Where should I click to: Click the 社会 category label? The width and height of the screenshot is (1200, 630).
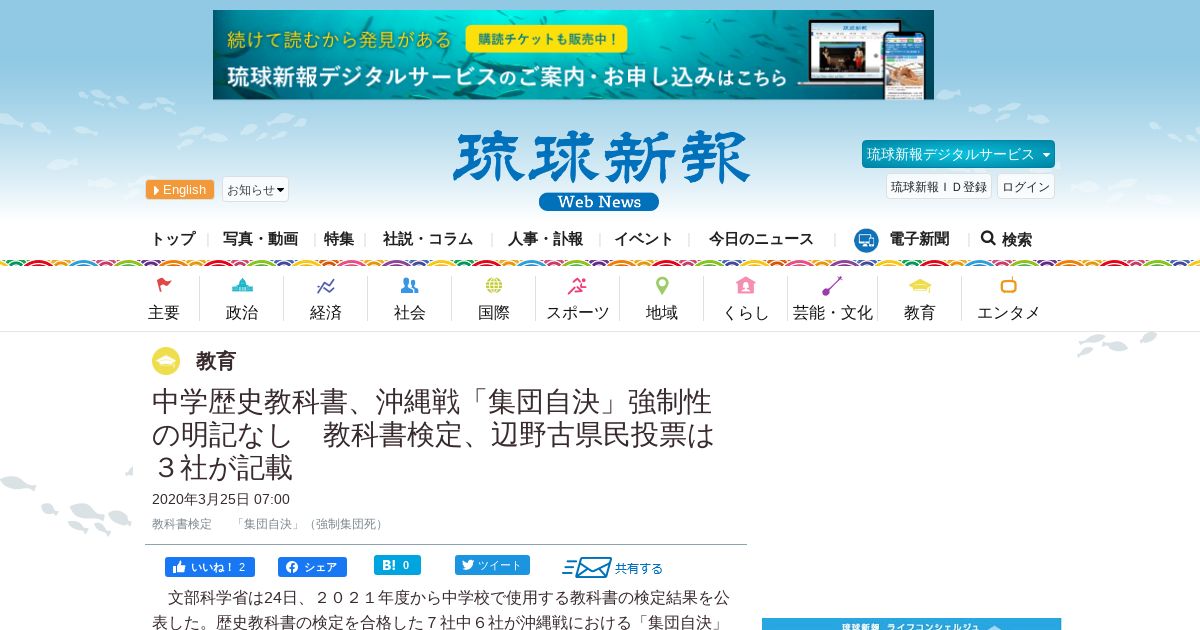(410, 313)
